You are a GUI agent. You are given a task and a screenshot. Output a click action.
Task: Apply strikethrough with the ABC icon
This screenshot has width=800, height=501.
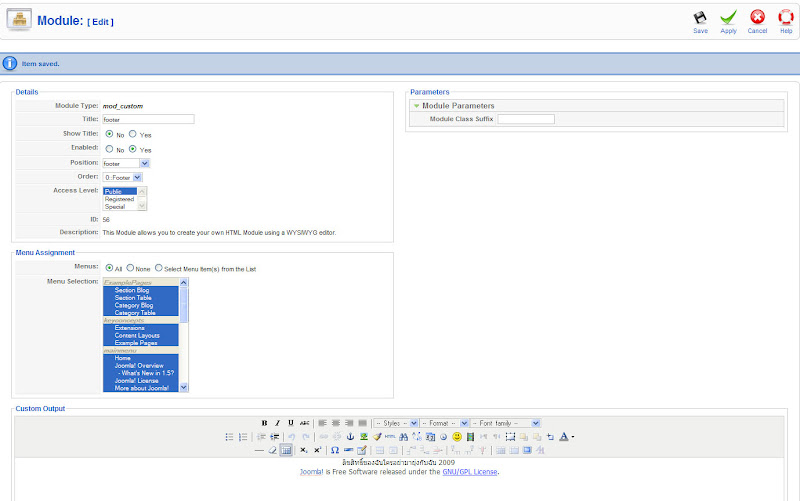point(305,423)
